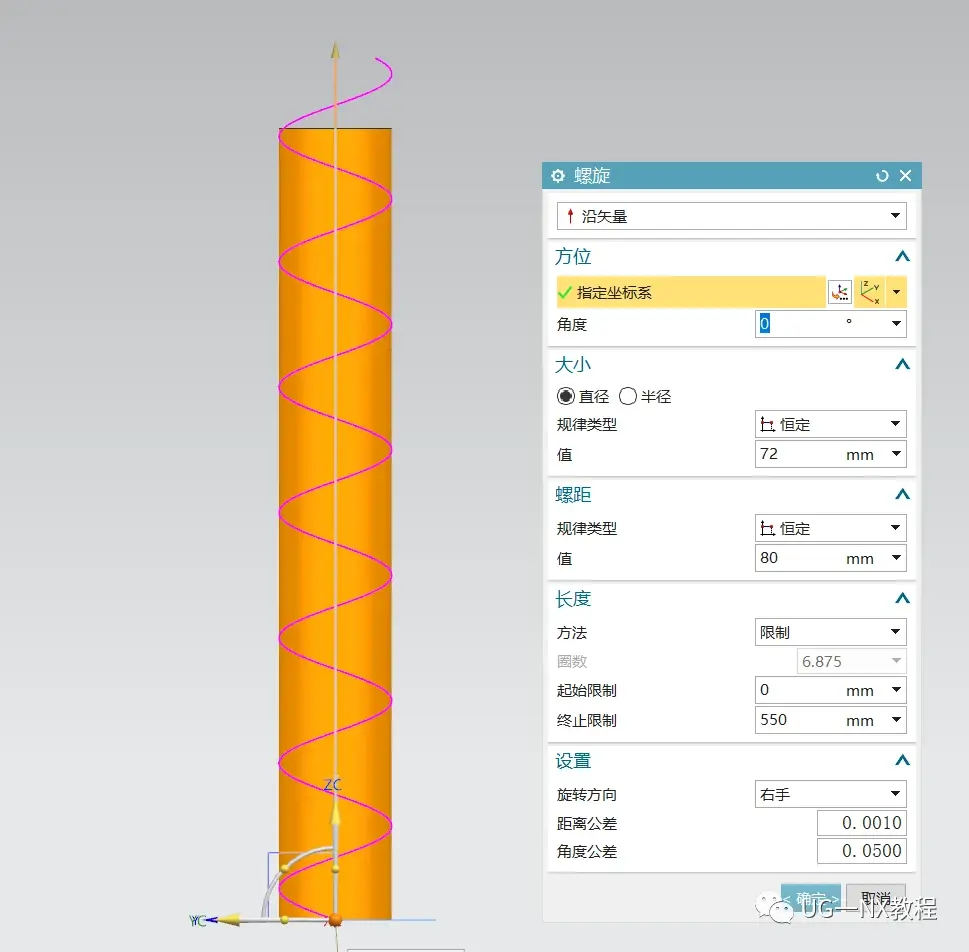The width and height of the screenshot is (969, 952).
Task: Collapse the 设置 section
Action: point(902,761)
